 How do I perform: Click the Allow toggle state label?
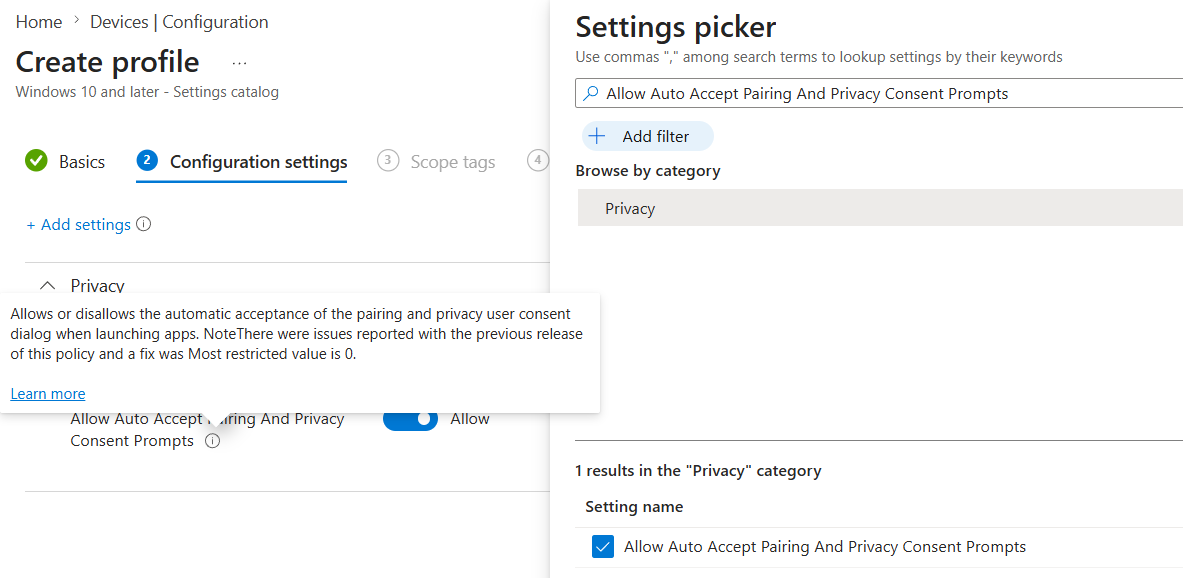[x=470, y=418]
